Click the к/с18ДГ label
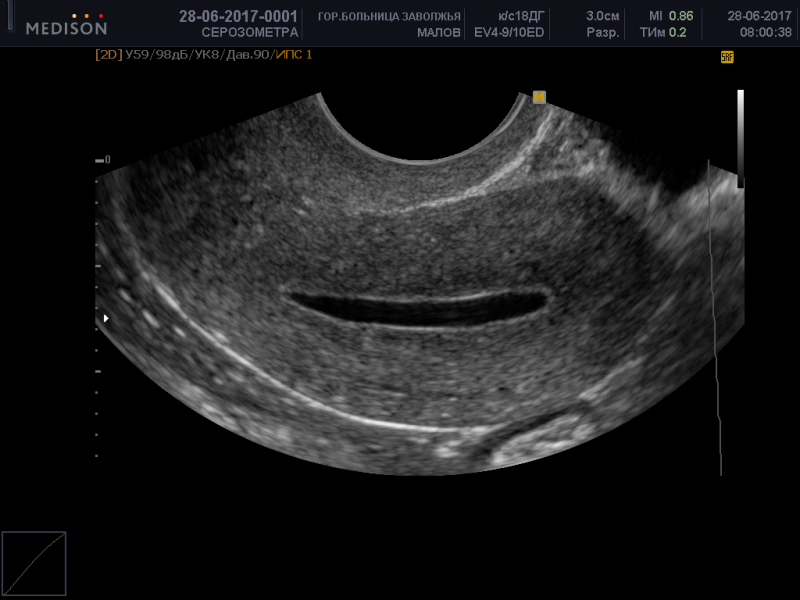The image size is (800, 600). click(x=521, y=16)
